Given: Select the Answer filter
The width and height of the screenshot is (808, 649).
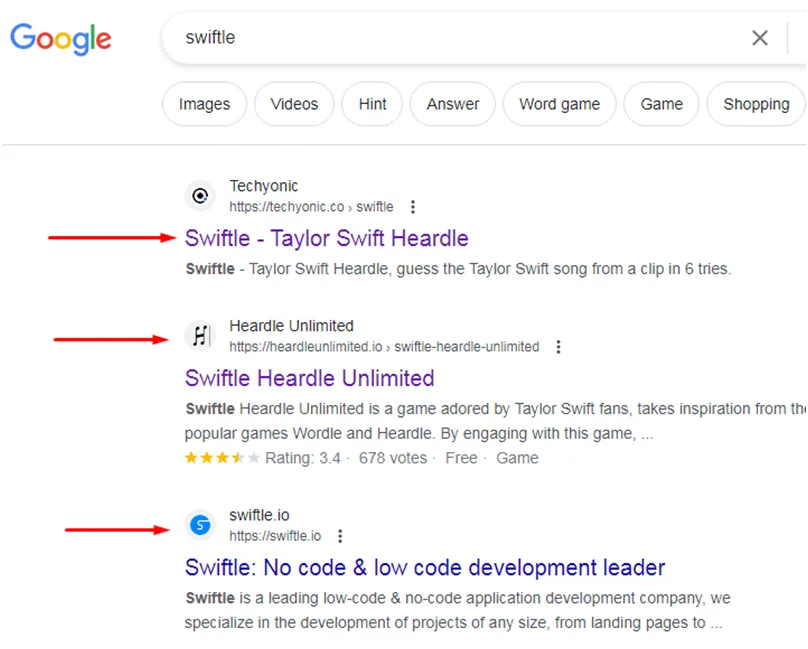Looking at the screenshot, I should point(452,104).
